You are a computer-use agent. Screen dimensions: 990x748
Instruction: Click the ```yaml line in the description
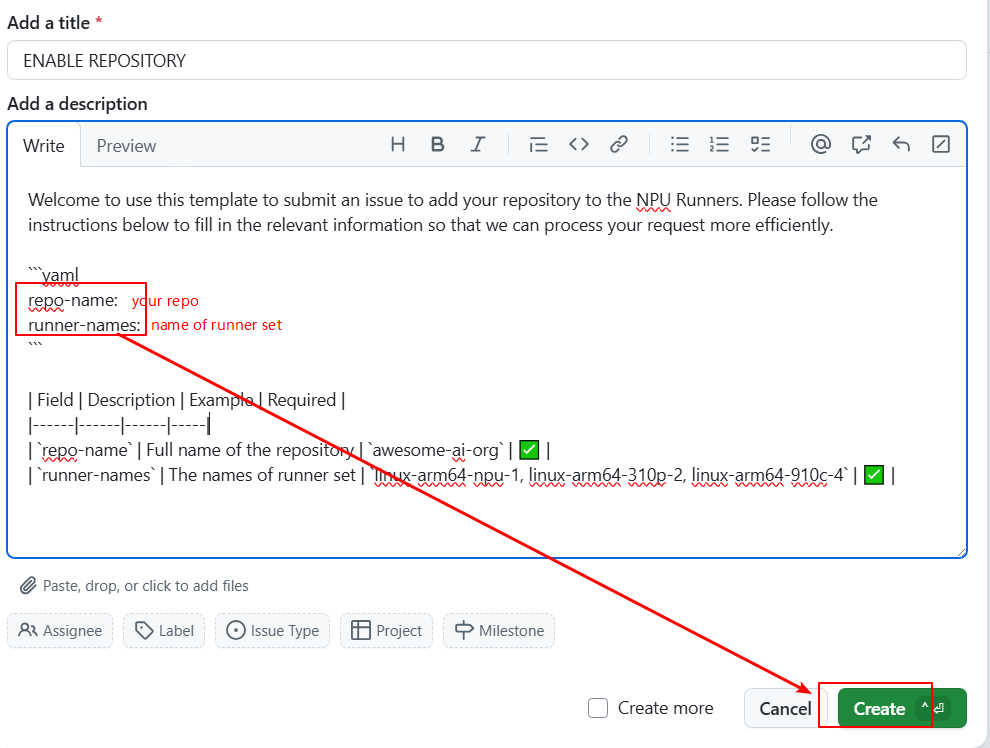54,275
